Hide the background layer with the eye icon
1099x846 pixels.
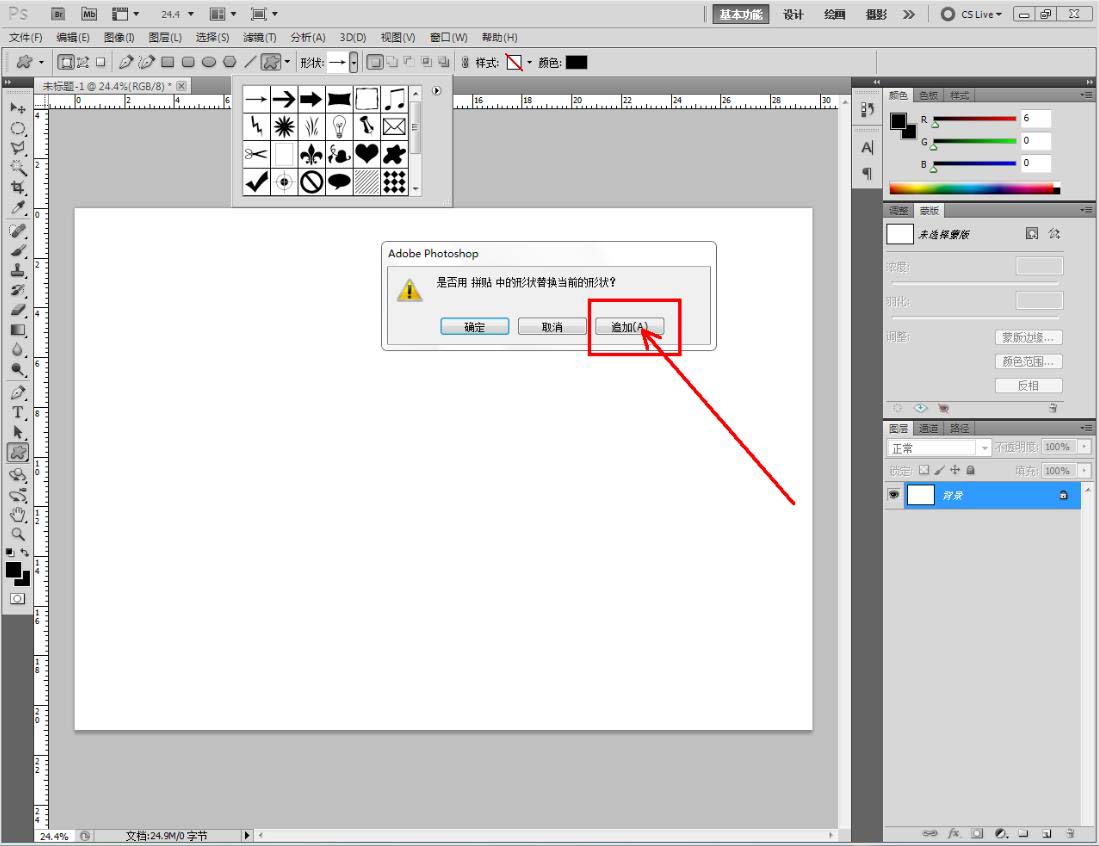point(894,495)
